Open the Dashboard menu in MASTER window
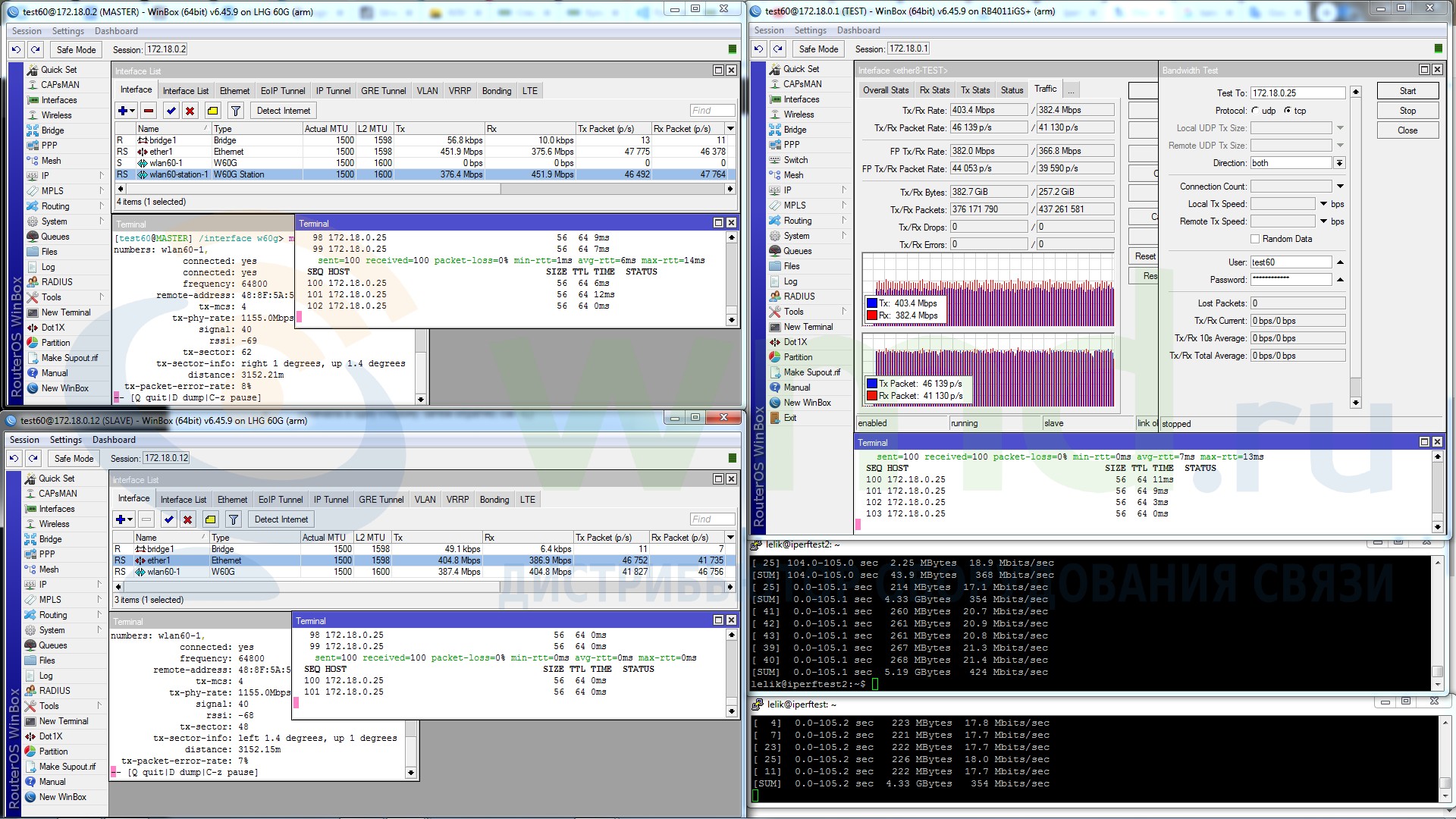Image resolution: width=1456 pixels, height=819 pixels. 116,31
